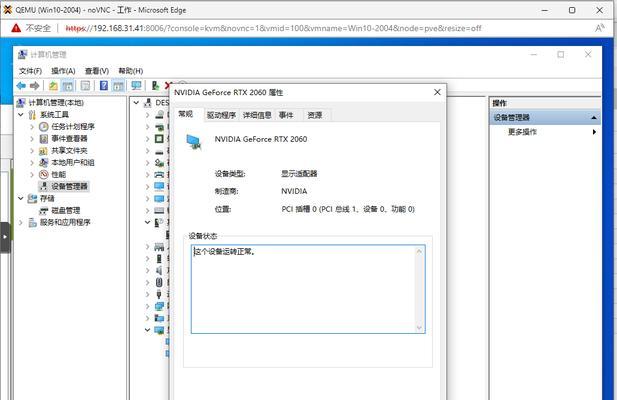The image size is (617, 400).
Task: Collapse the DES computer root device node
Action: point(136,103)
